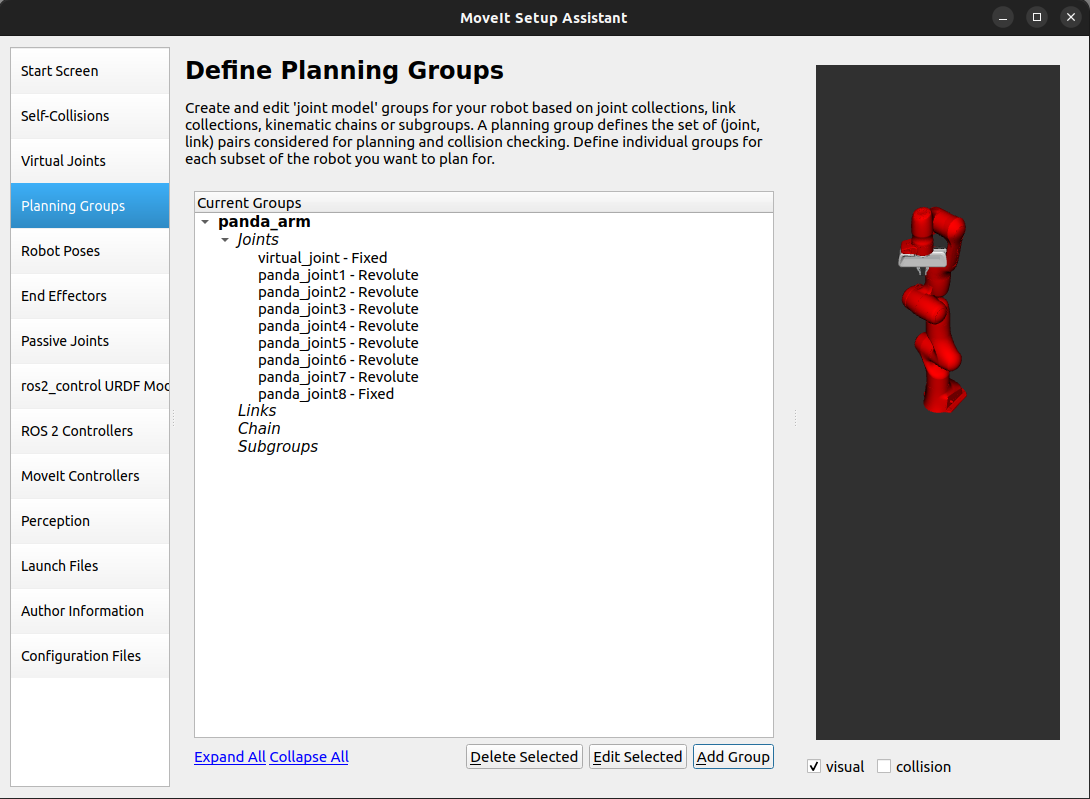Open the Configuration Files tab
Image resolution: width=1090 pixels, height=799 pixels.
[90, 656]
